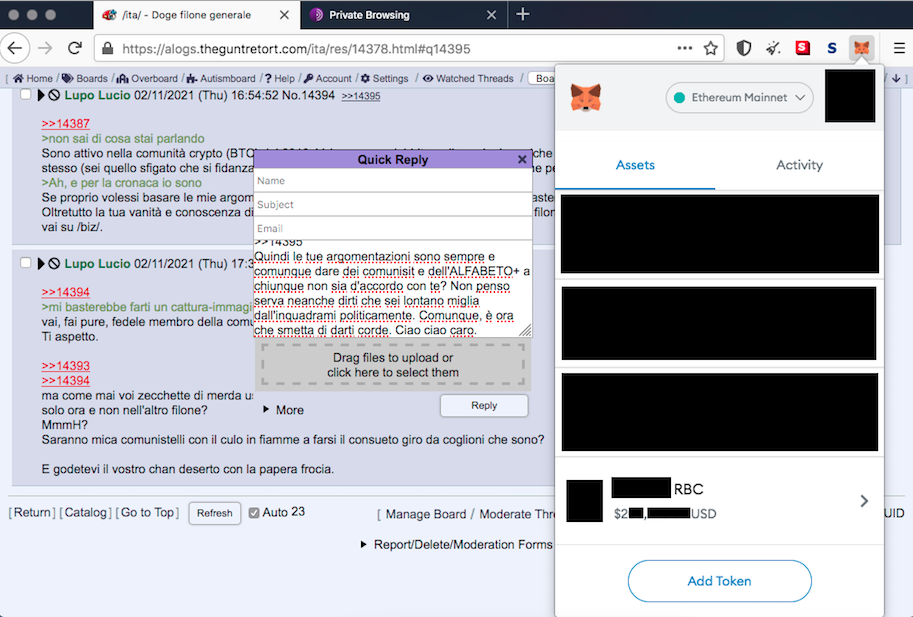The height and width of the screenshot is (617, 913).
Task: Switch to the Private Browsing tab
Action: coord(404,15)
